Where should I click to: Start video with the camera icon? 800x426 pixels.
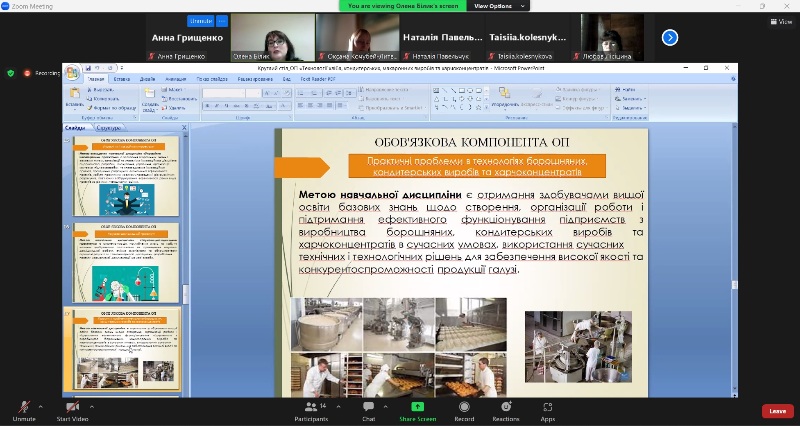(x=72, y=407)
